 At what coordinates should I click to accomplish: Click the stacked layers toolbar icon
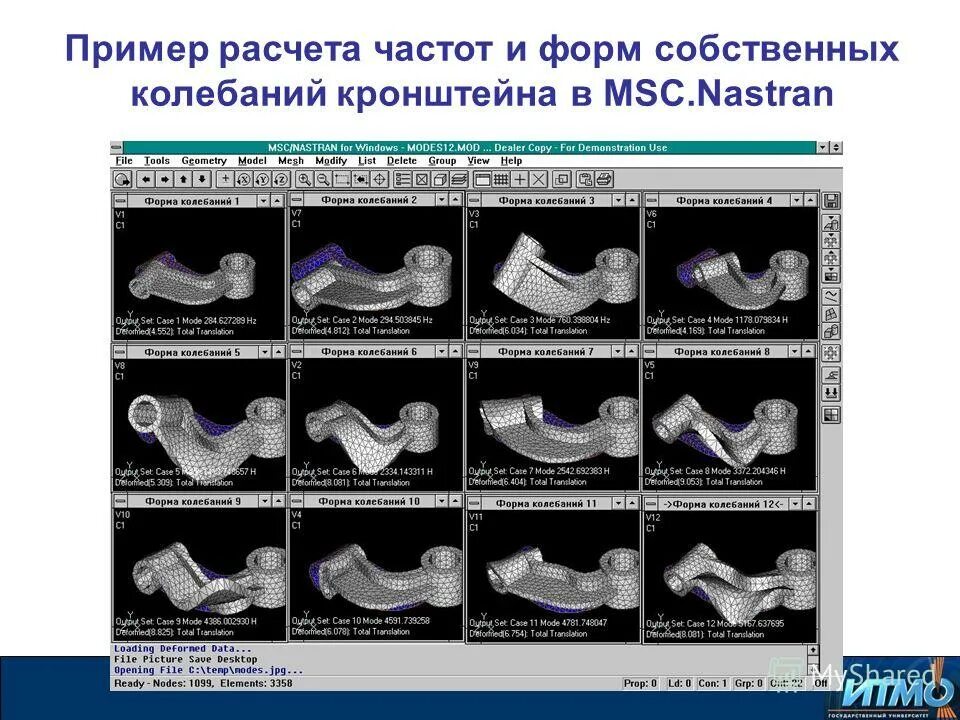459,179
